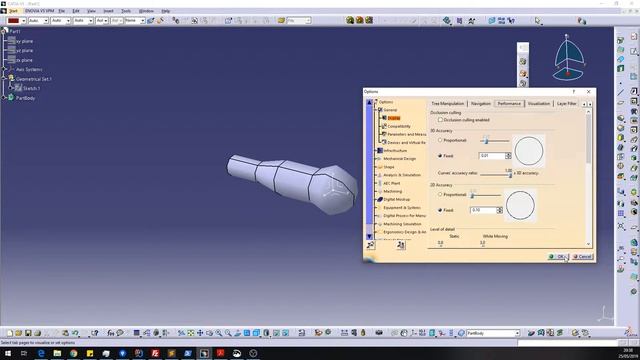Click the New document icon in bottom toolbar

10,333
